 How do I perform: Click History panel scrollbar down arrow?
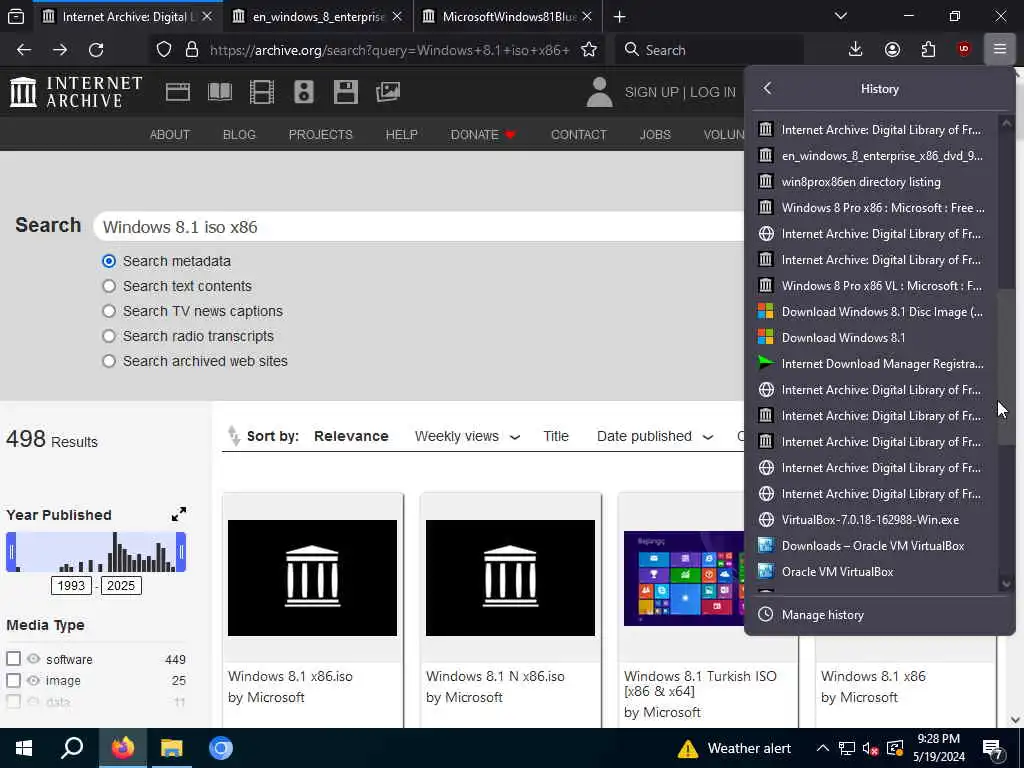tap(1006, 584)
